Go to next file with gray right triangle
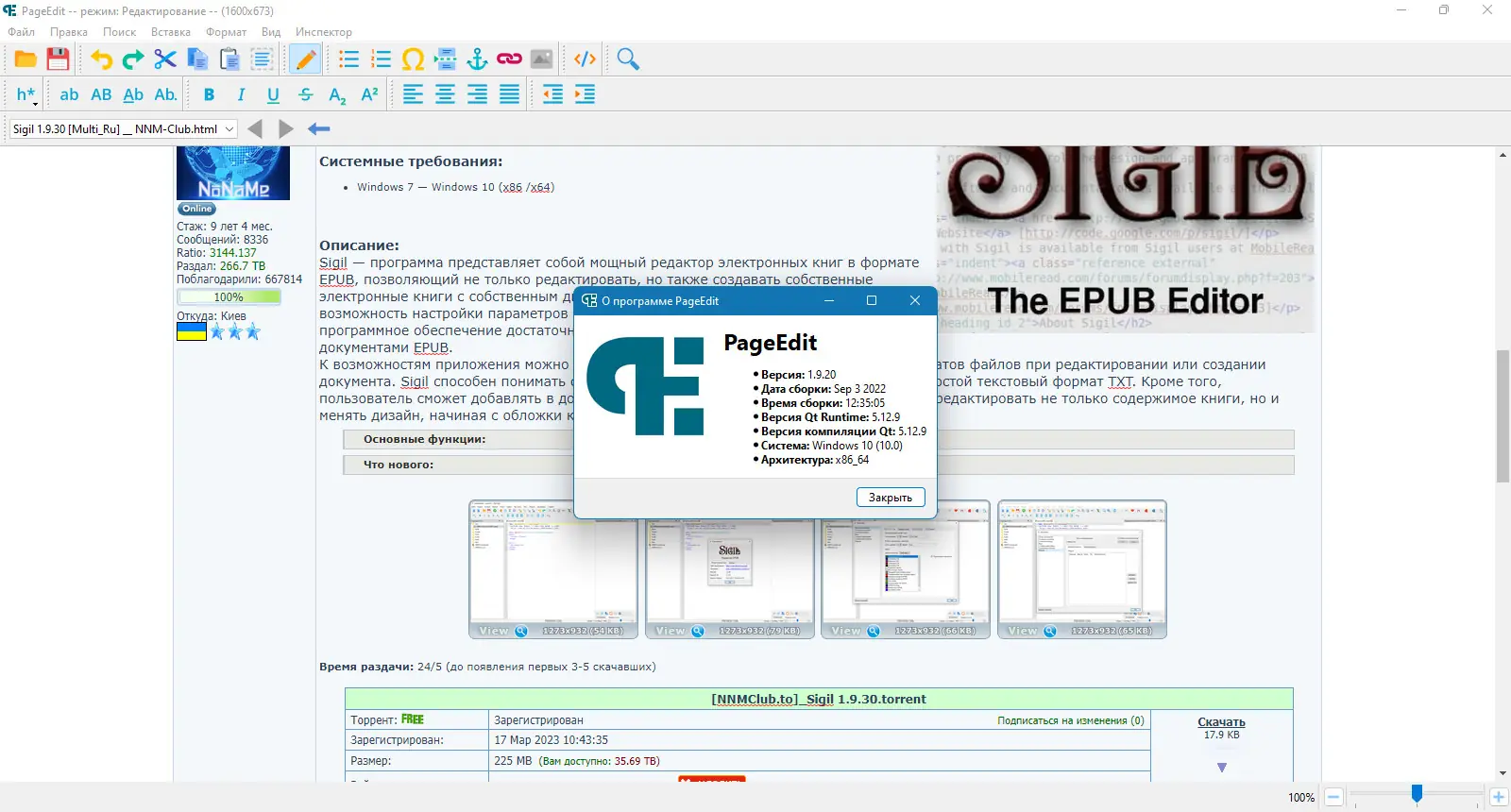This screenshot has width=1511, height=812. [x=286, y=129]
